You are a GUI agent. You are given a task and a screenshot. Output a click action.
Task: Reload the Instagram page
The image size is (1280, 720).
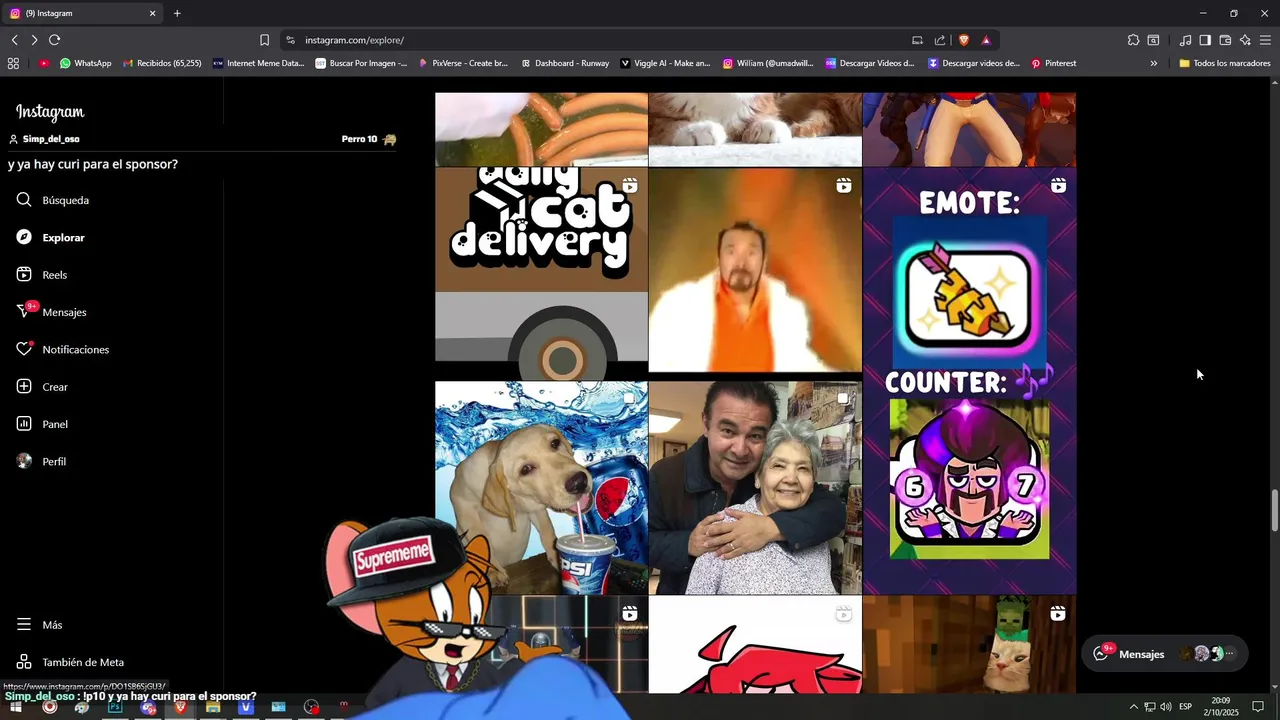click(54, 40)
